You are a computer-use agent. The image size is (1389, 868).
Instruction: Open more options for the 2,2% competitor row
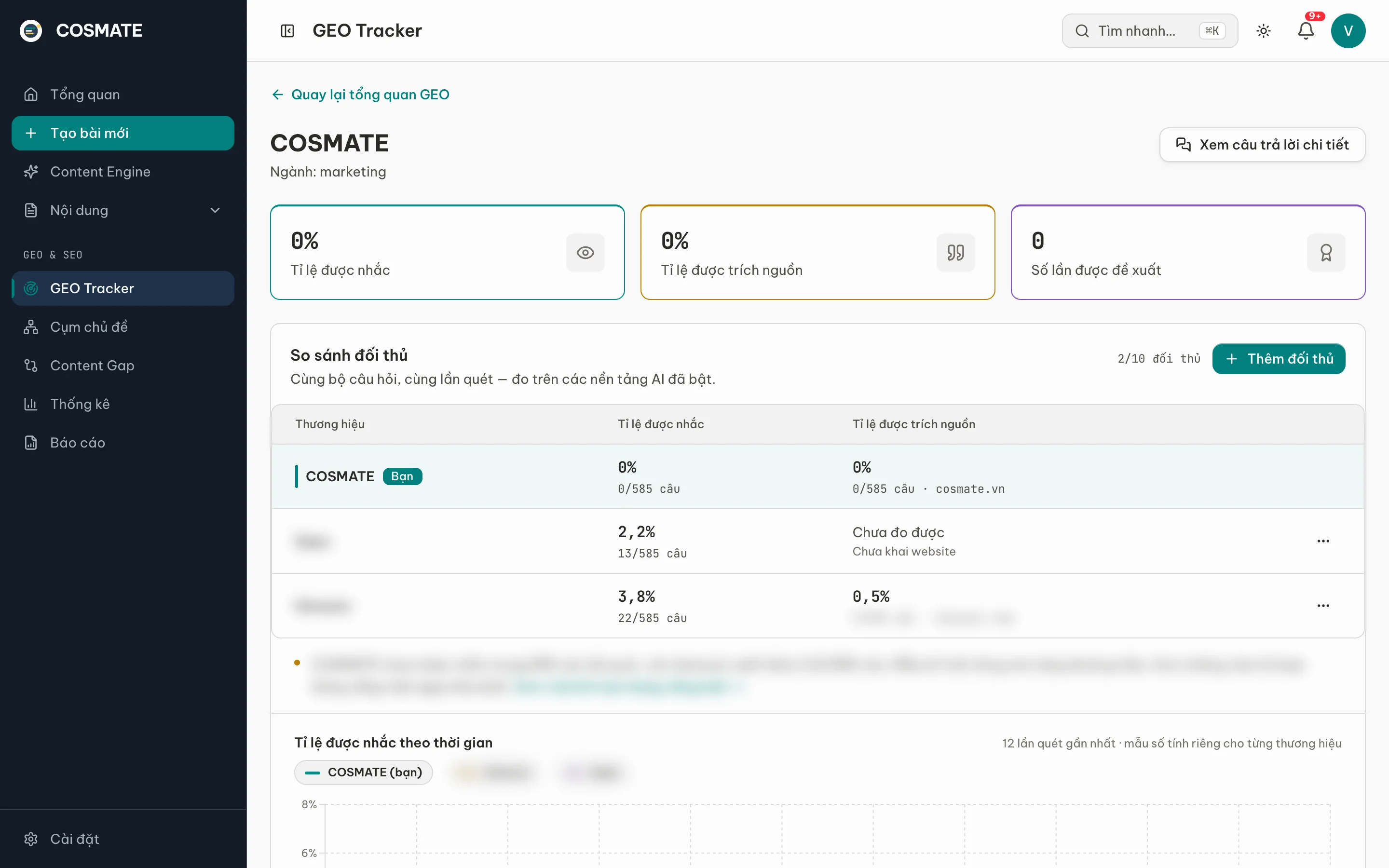click(1323, 541)
